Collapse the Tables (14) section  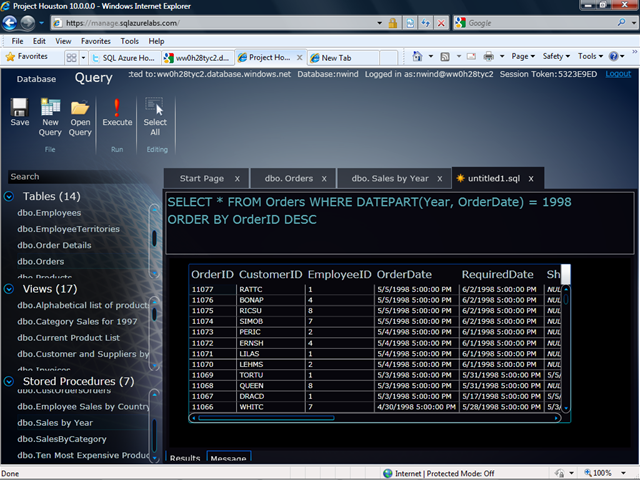coord(9,197)
